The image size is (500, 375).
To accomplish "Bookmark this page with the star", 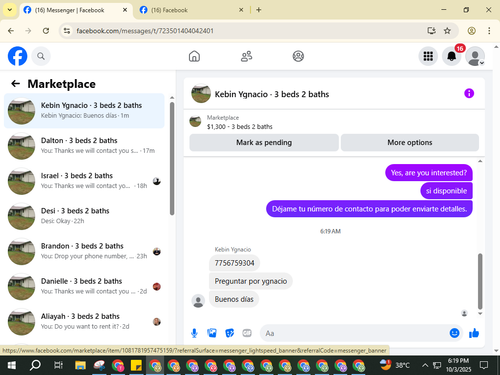I will [447, 31].
